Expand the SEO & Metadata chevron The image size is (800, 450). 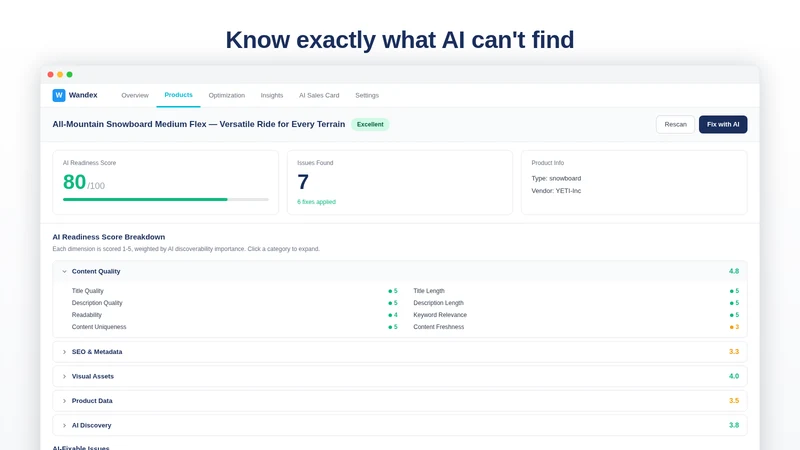64,352
